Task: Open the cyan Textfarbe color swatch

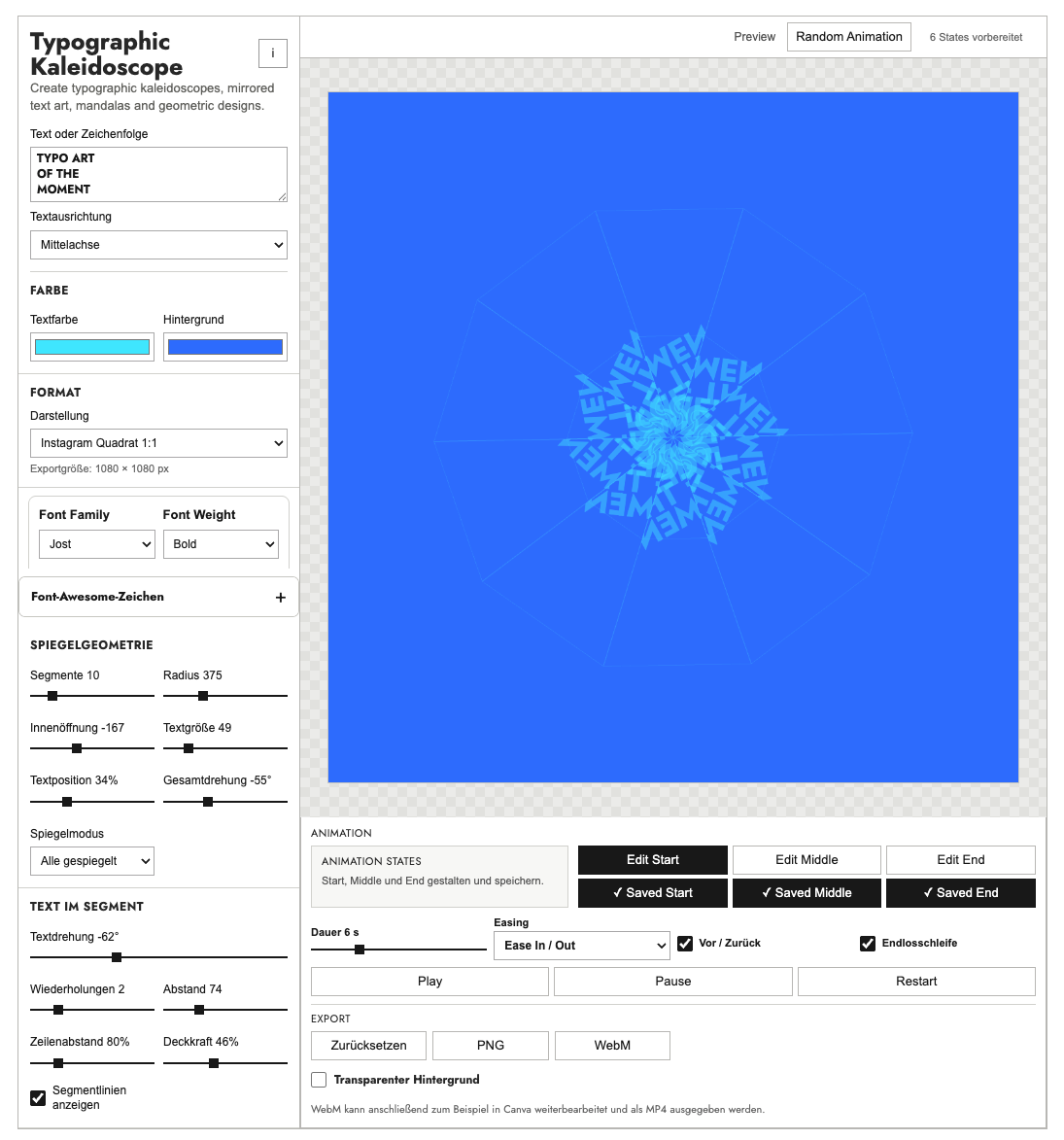Action: tap(92, 347)
